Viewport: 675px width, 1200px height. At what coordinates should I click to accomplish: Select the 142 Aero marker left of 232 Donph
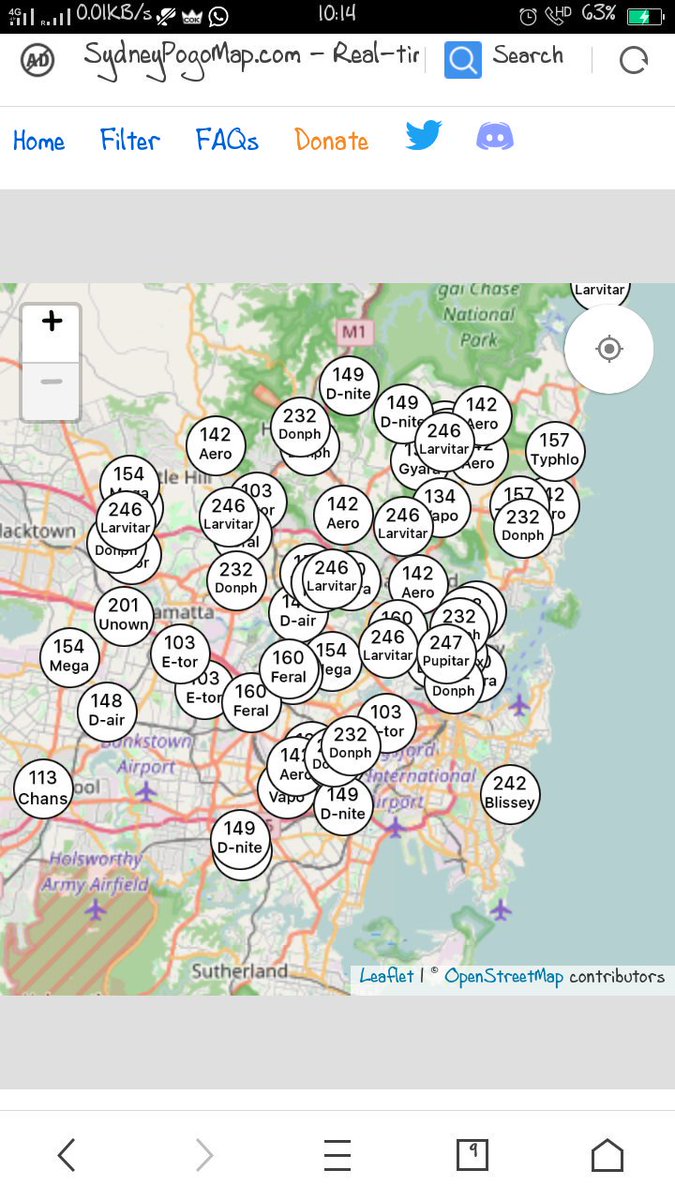tap(215, 444)
